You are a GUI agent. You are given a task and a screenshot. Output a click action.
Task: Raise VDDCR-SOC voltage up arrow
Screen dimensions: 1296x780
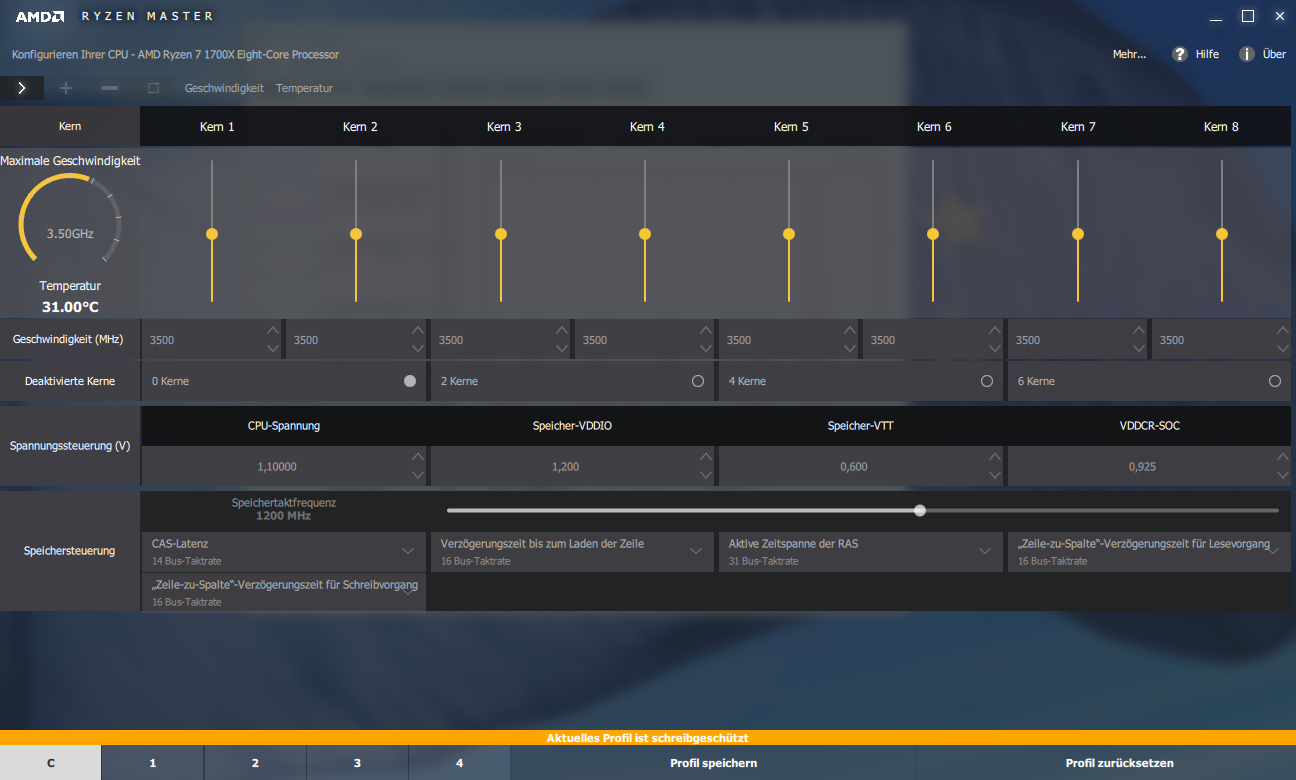(1282, 457)
